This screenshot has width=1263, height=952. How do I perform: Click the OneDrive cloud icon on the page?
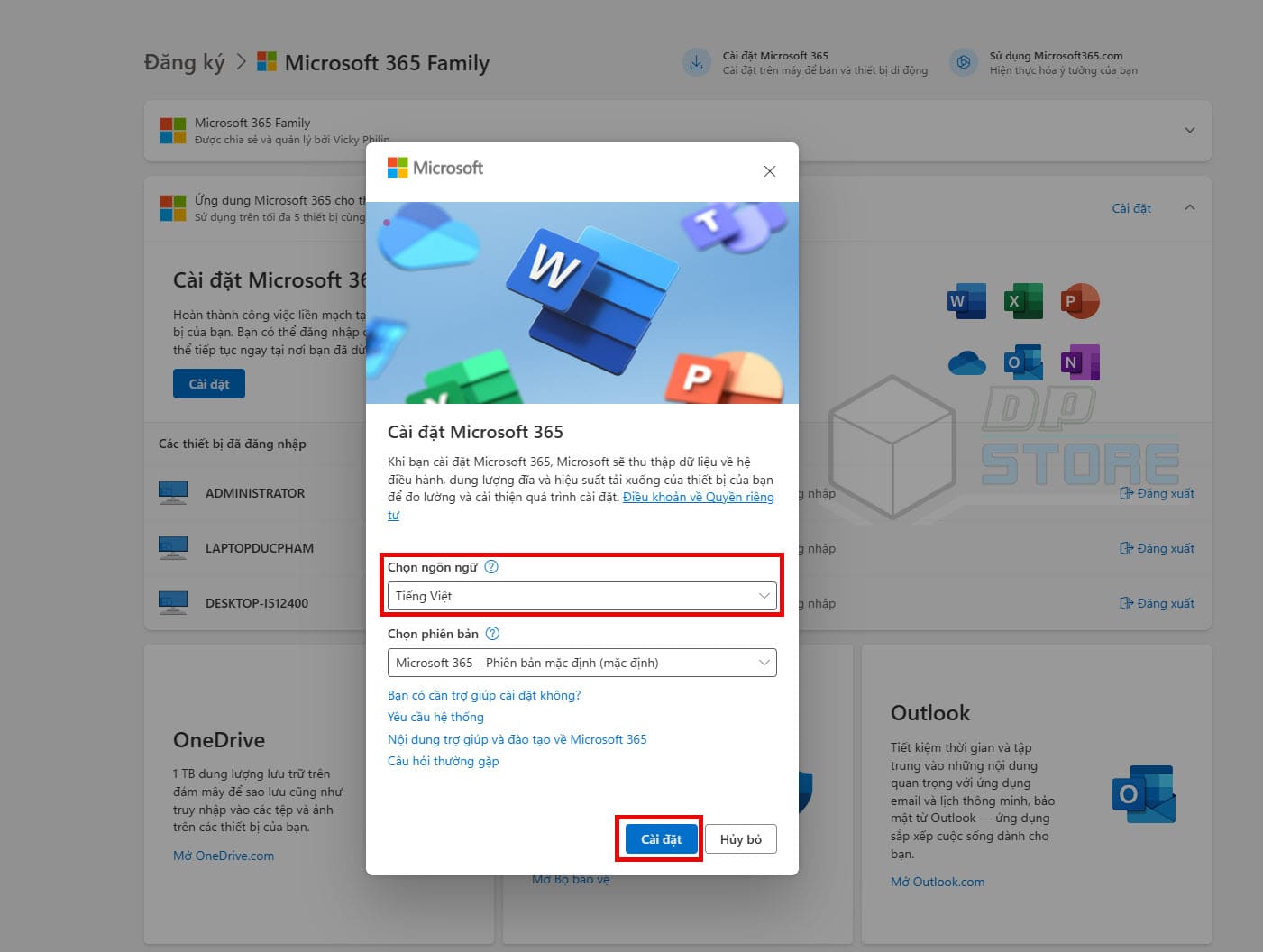pyautogui.click(x=967, y=362)
